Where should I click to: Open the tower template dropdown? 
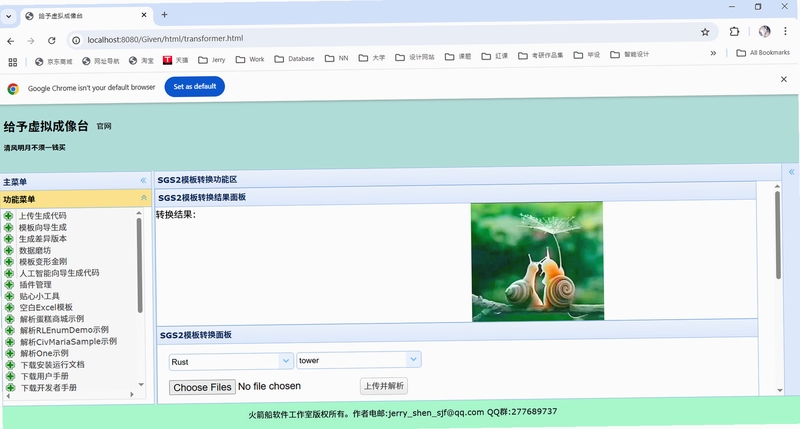pos(413,359)
